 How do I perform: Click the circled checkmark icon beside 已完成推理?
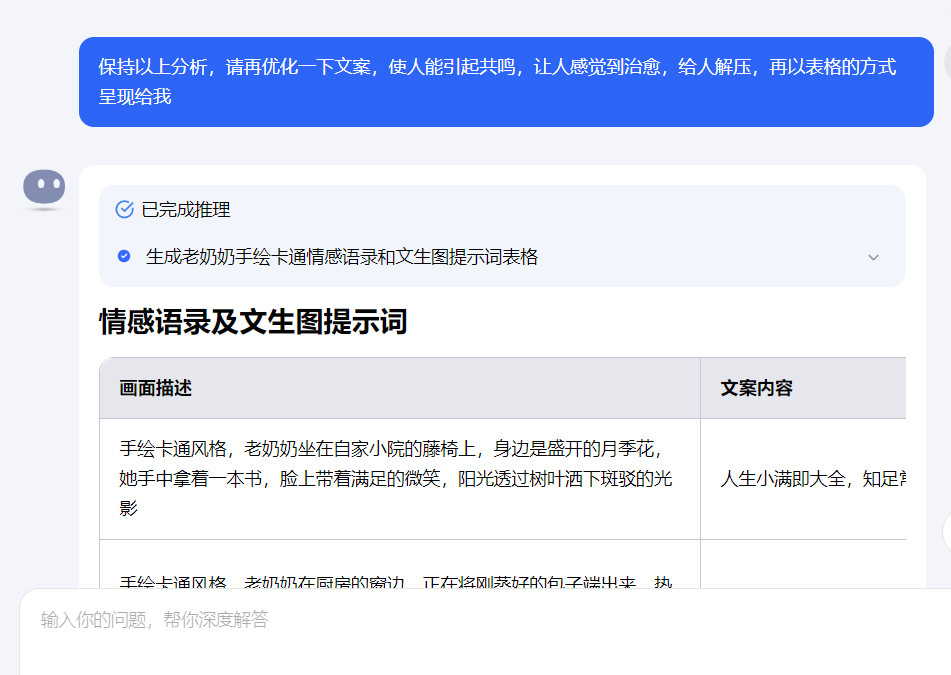124,209
